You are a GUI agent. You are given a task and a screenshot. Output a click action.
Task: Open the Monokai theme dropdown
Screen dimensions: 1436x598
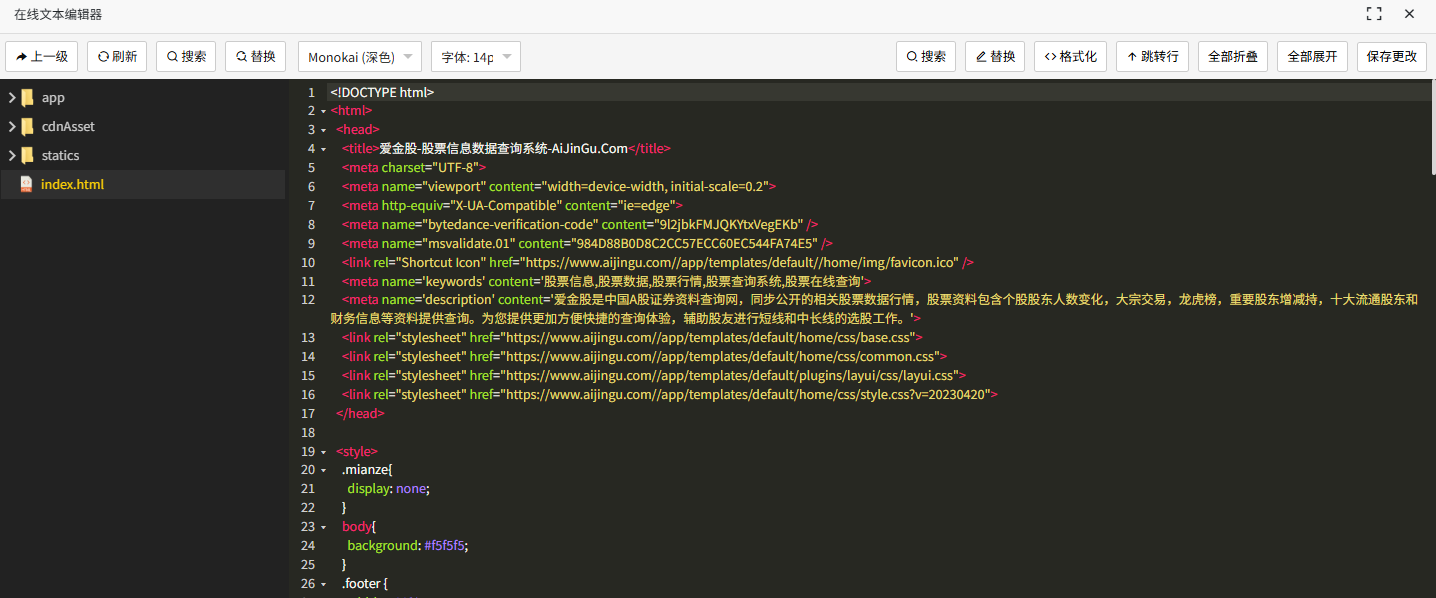359,57
